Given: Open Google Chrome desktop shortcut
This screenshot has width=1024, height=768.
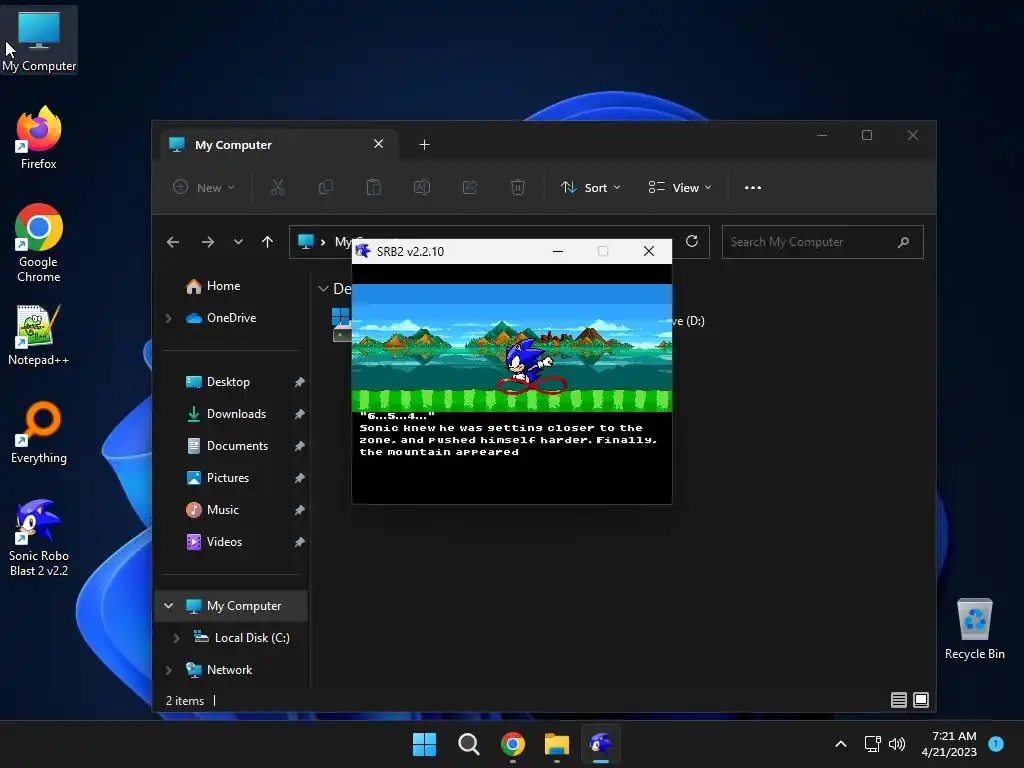Looking at the screenshot, I should 39,243.
